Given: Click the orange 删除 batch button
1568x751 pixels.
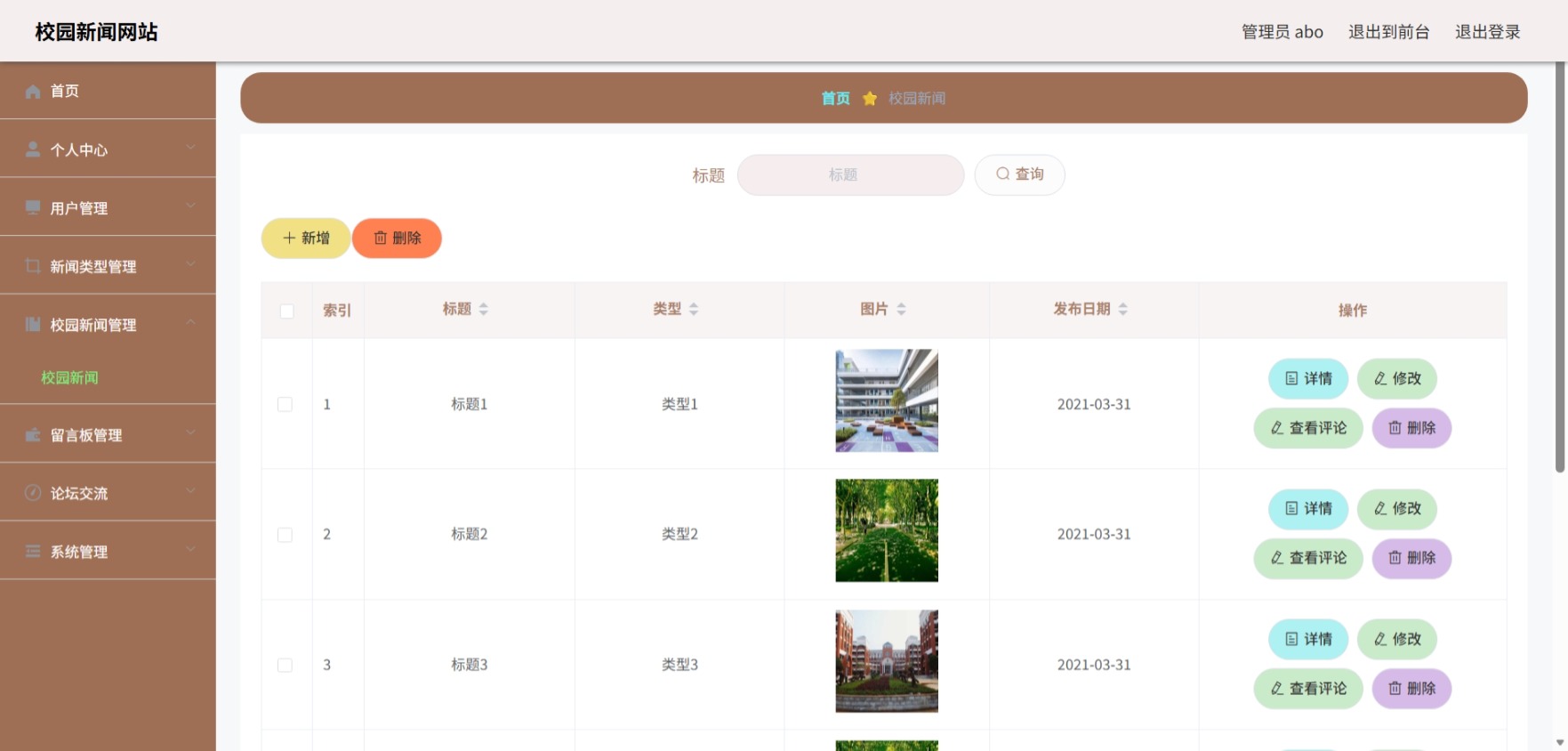Looking at the screenshot, I should click(397, 238).
